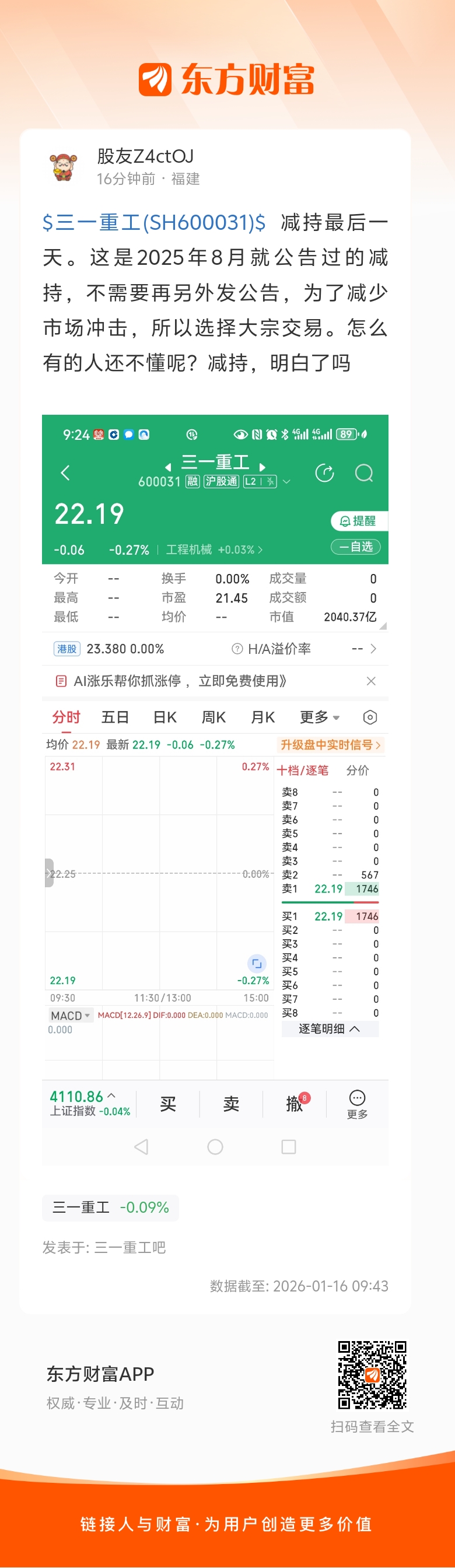The image size is (455, 1568).
Task: Tap the 买 buy button
Action: pos(168,1104)
